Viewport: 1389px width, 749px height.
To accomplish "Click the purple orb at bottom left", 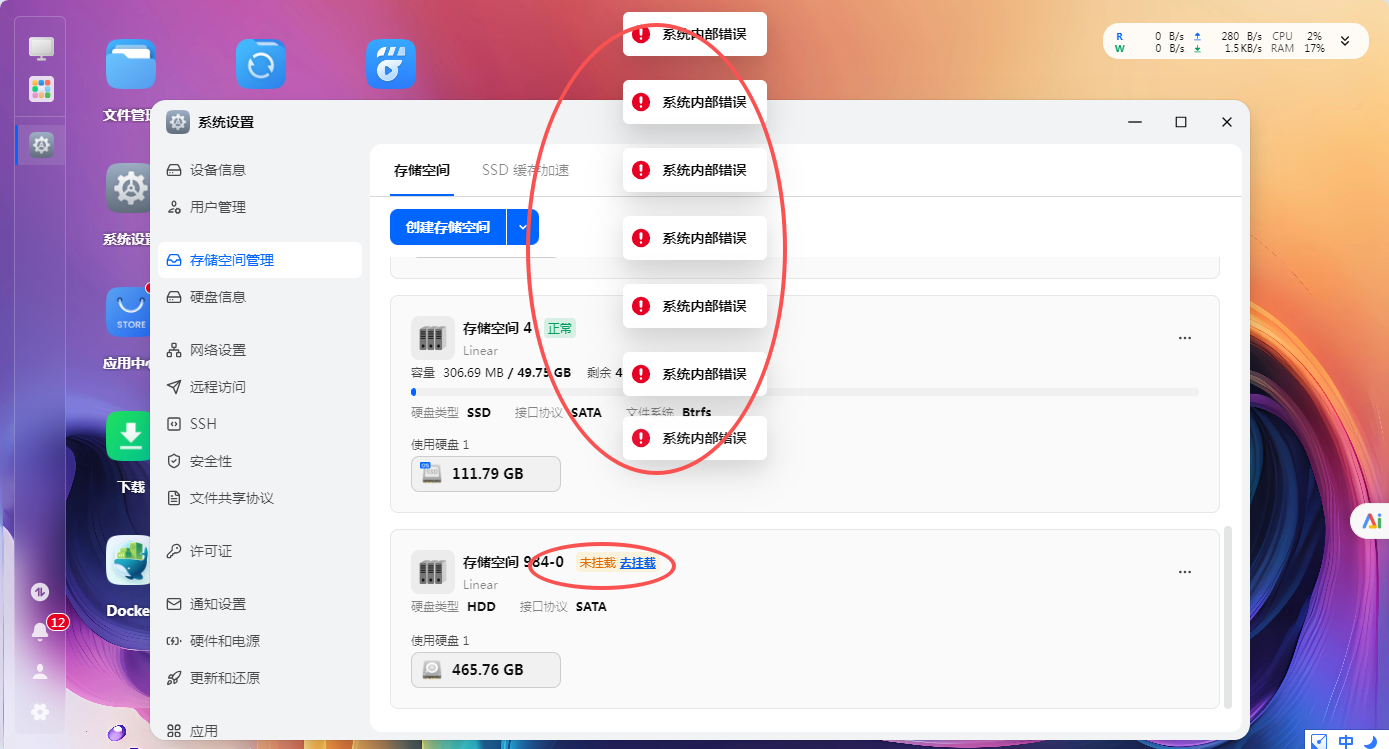I will (x=117, y=735).
